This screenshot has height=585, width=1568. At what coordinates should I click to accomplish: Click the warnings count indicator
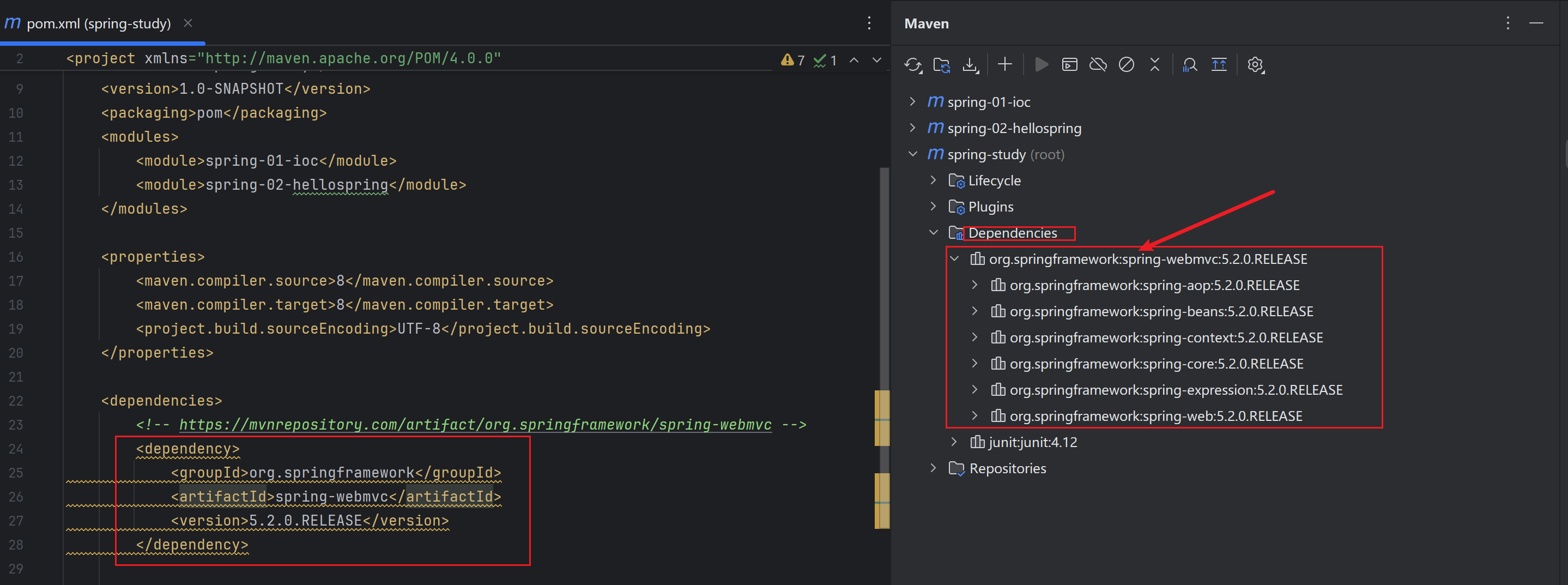point(792,61)
